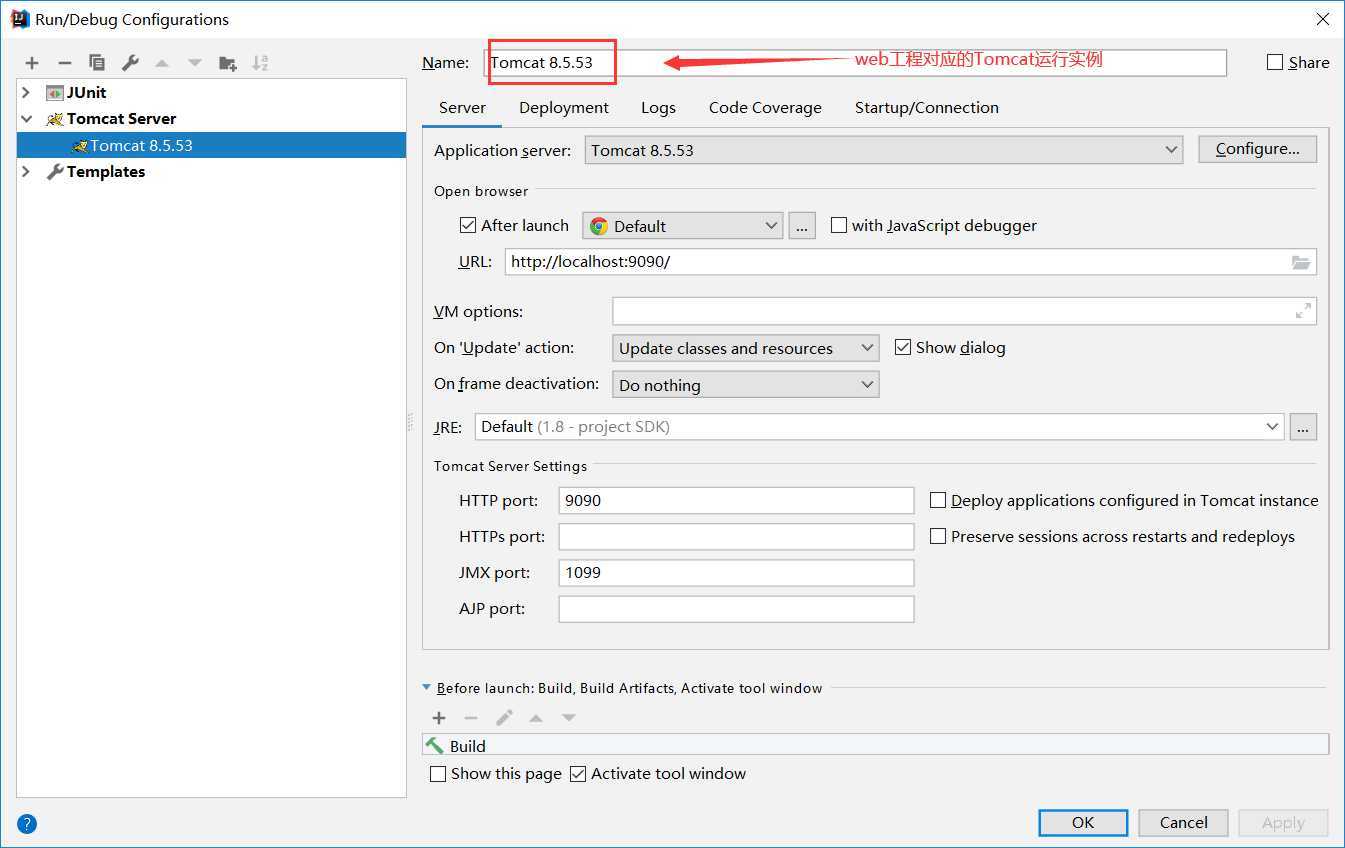Collapse the Tomcat Server tree node
Image resolution: width=1345 pixels, height=848 pixels.
coord(27,119)
